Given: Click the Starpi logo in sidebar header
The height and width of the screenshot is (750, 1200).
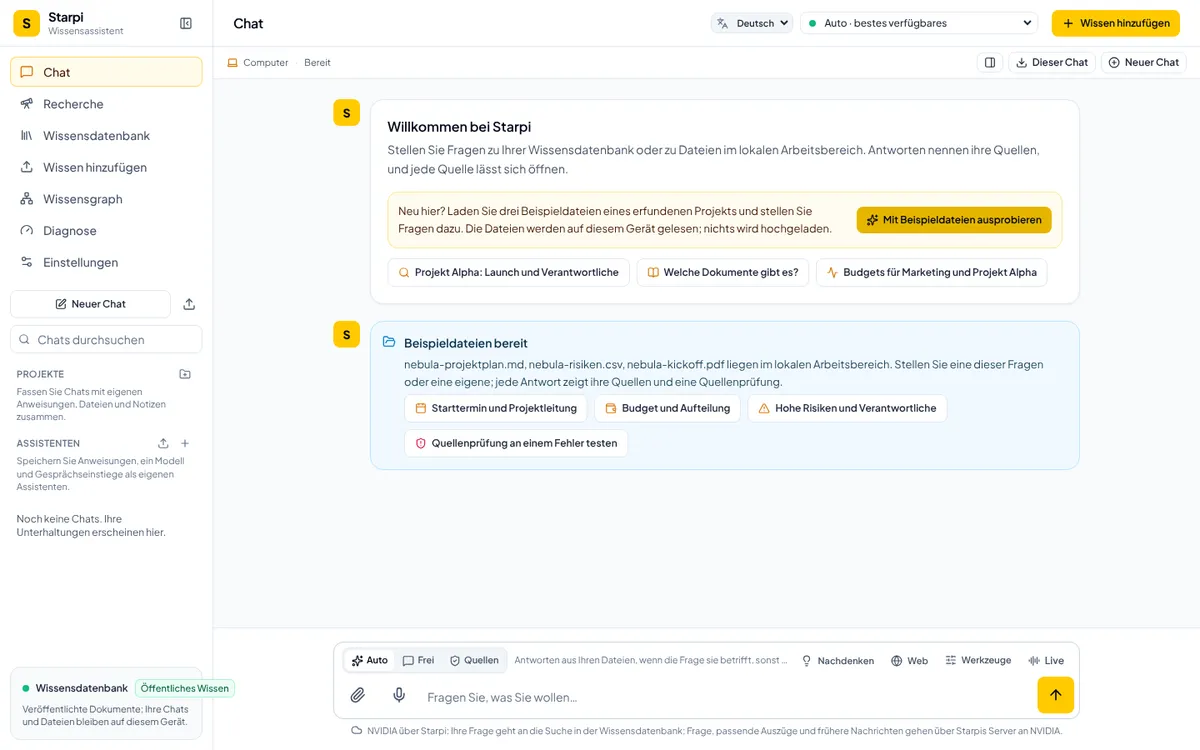Looking at the screenshot, I should pyautogui.click(x=26, y=23).
